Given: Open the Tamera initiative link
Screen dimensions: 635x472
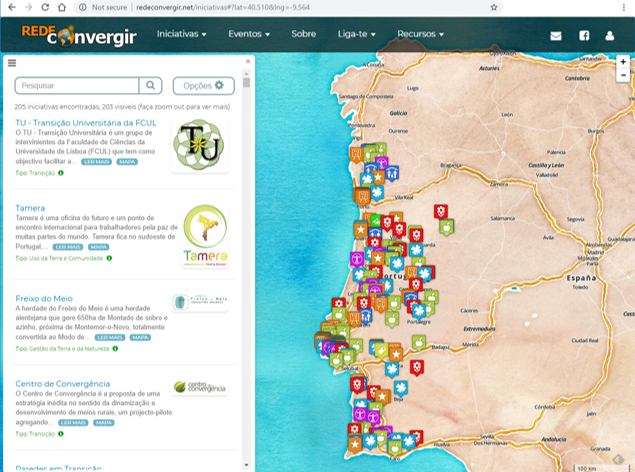Looking at the screenshot, I should click(x=30, y=208).
